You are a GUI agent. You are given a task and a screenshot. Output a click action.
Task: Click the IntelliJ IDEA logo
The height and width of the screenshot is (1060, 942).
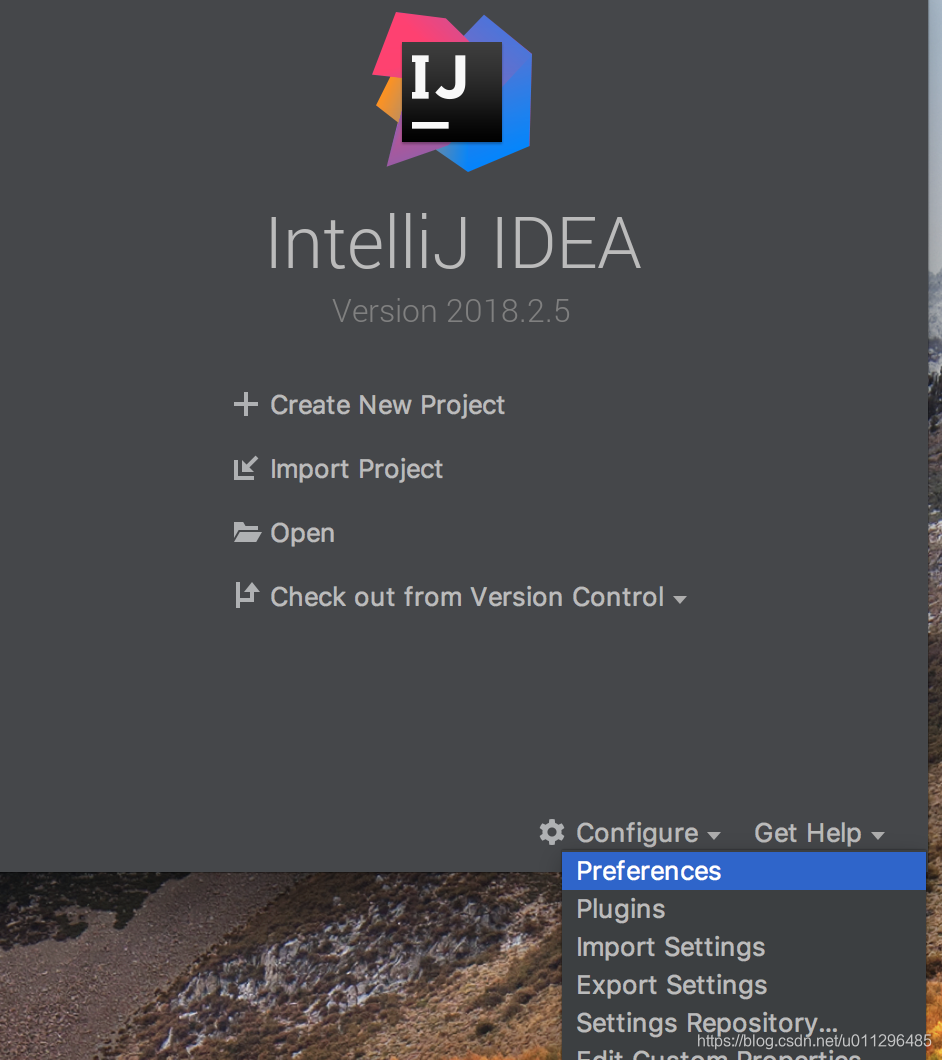pos(452,91)
